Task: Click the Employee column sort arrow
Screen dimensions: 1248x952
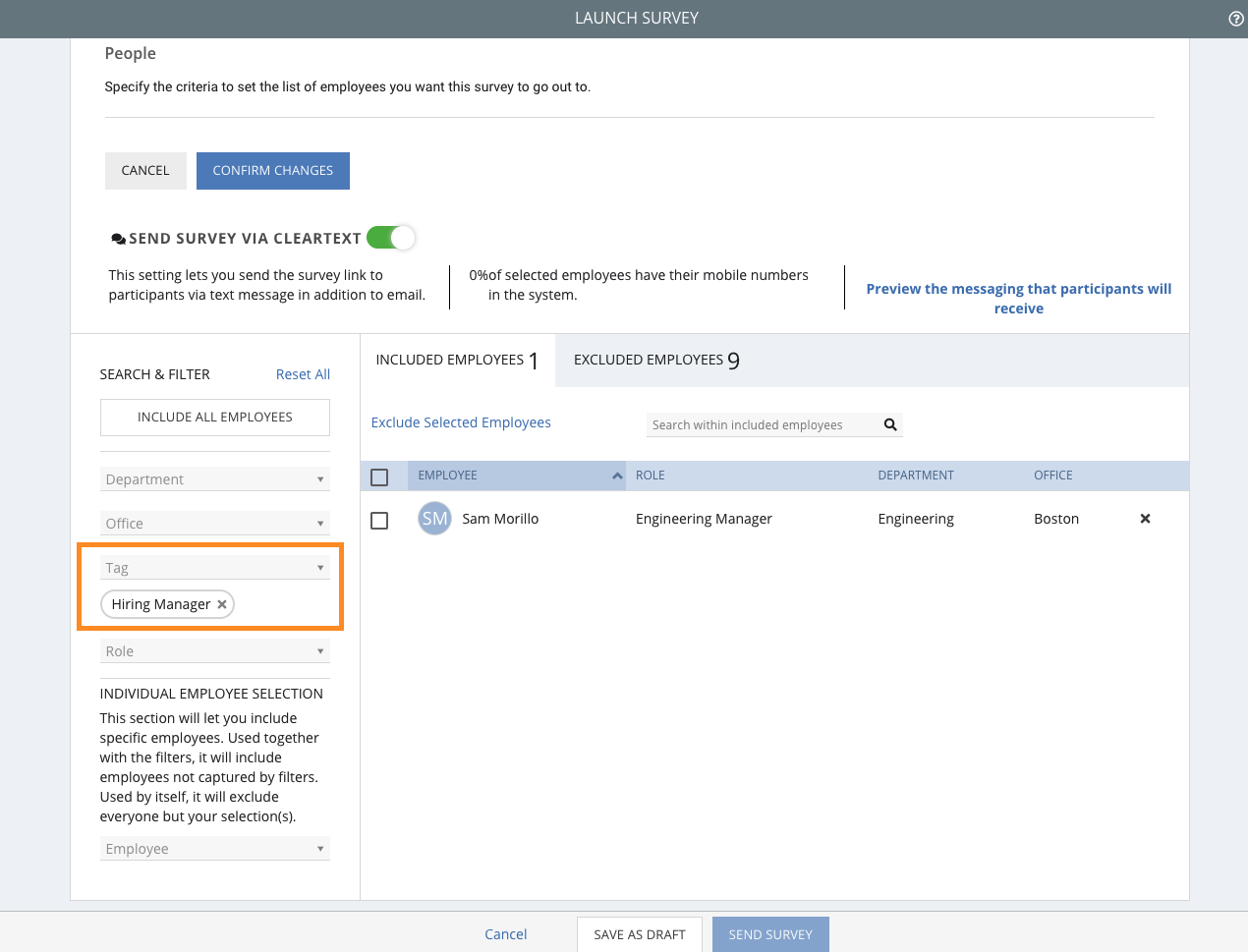Action: [x=617, y=476]
